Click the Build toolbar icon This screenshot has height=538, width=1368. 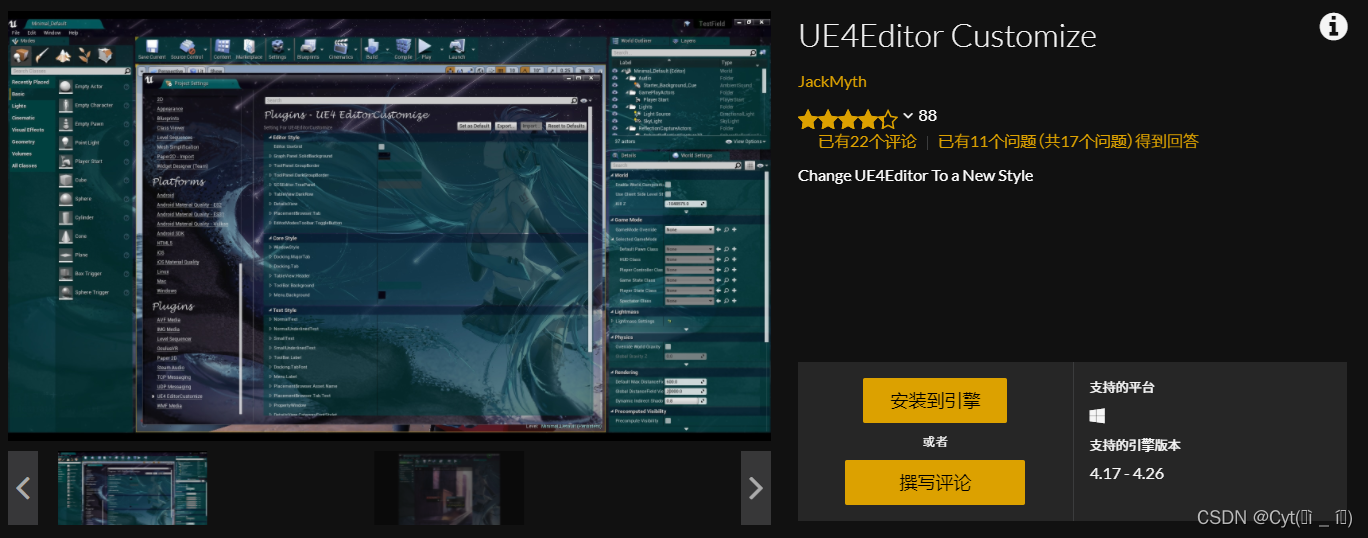371,48
